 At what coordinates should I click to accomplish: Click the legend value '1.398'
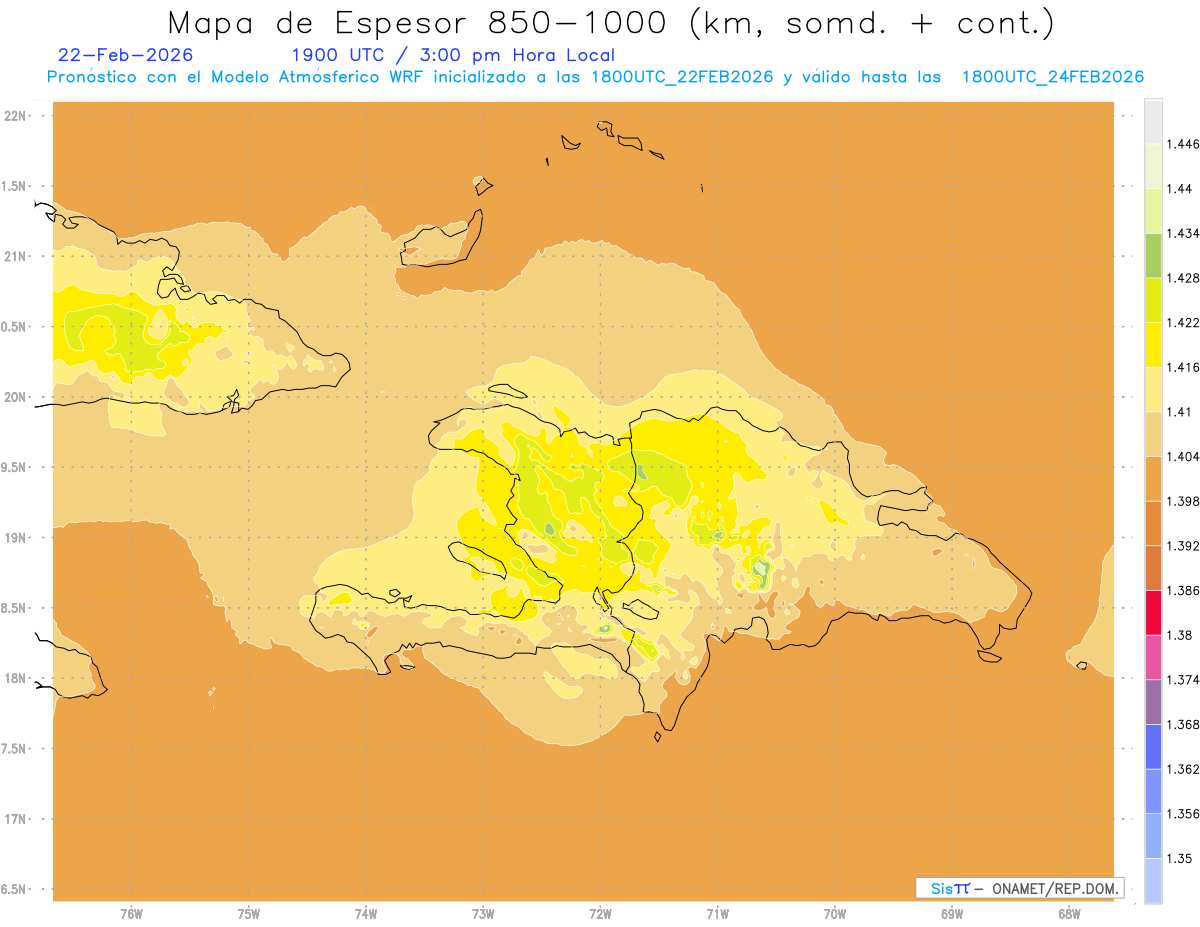pos(1183,501)
